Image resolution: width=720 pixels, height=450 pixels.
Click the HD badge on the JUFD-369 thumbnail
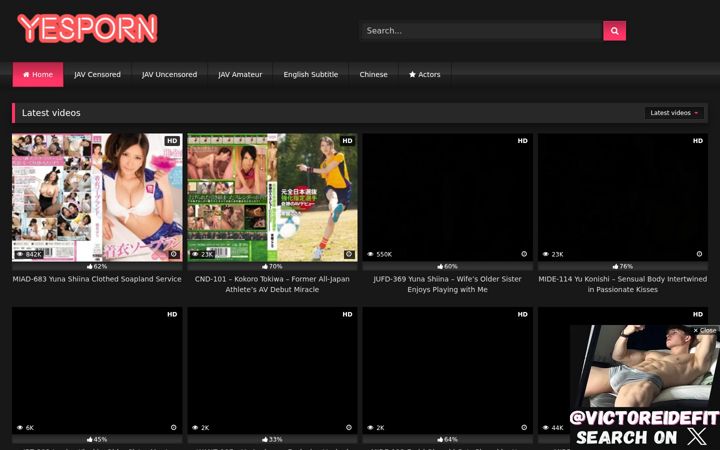point(523,141)
